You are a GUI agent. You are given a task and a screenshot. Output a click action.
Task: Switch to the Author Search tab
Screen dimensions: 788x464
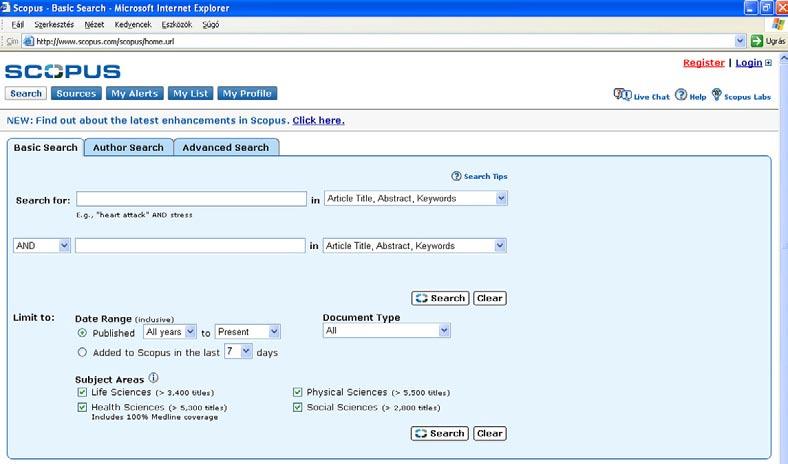point(128,147)
